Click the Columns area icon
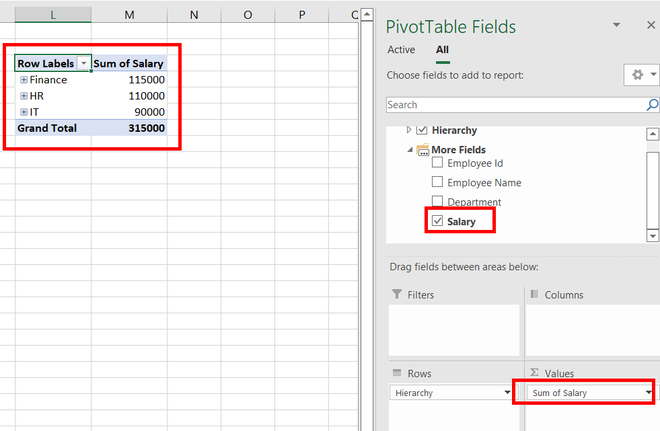The width and height of the screenshot is (660, 431). (534, 294)
